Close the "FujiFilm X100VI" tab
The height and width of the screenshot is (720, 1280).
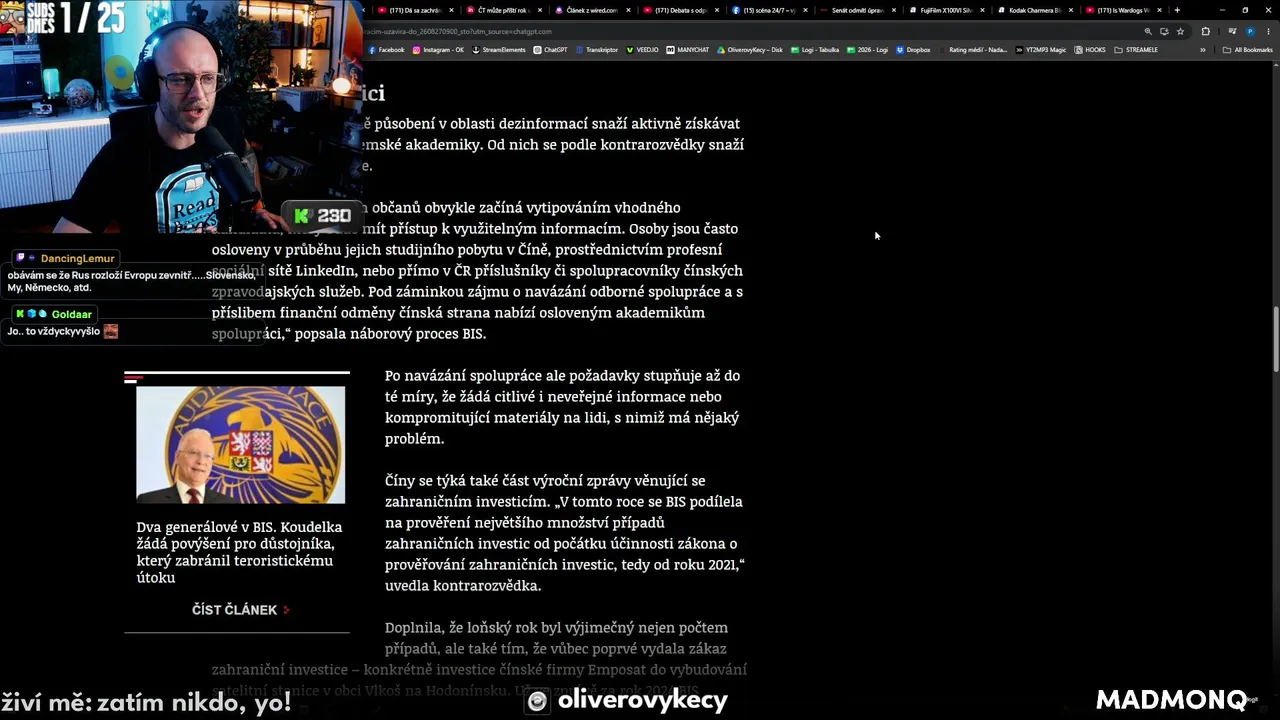[982, 10]
